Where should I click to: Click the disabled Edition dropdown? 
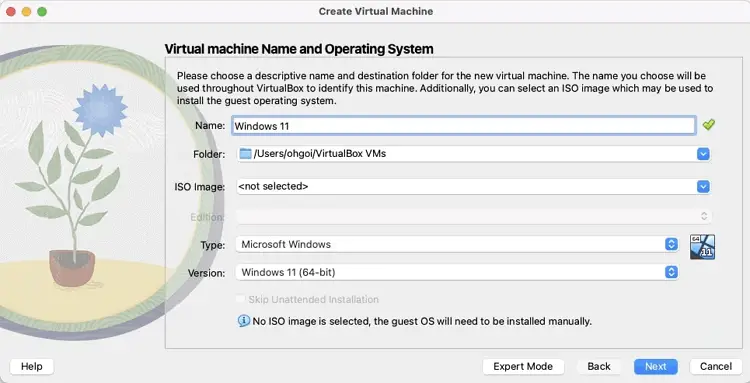click(474, 216)
